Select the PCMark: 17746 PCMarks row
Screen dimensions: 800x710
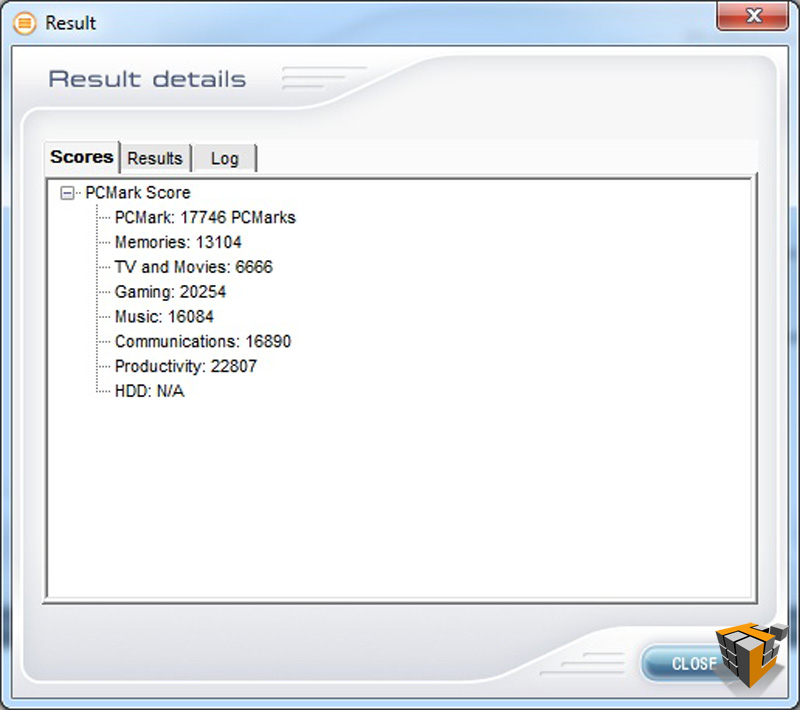tap(205, 218)
